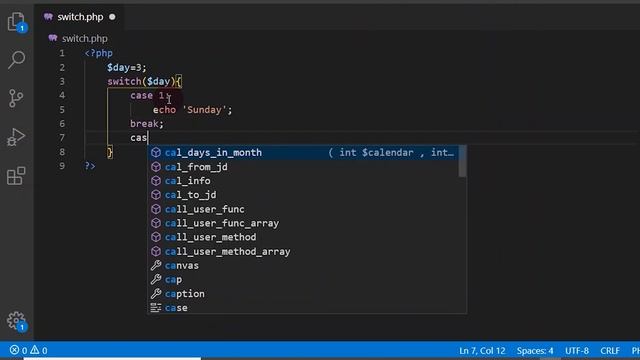Click the echo 'Sunday'; line

[x=192, y=110]
